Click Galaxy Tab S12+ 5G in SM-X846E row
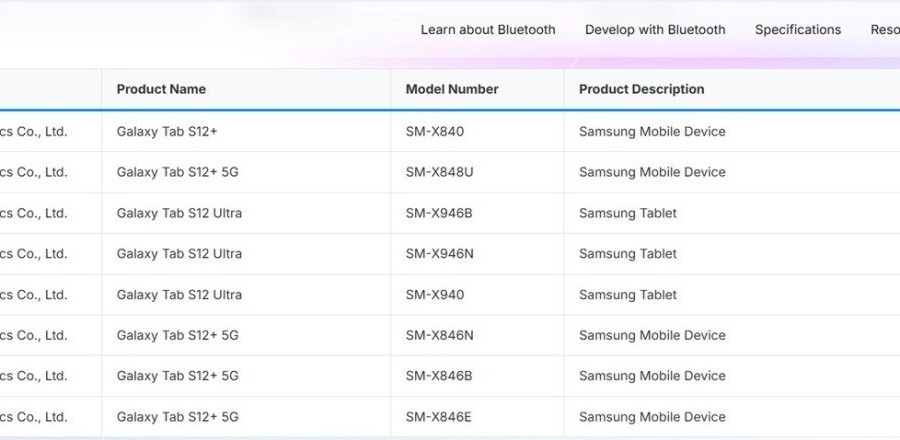900x440 pixels. pos(177,416)
